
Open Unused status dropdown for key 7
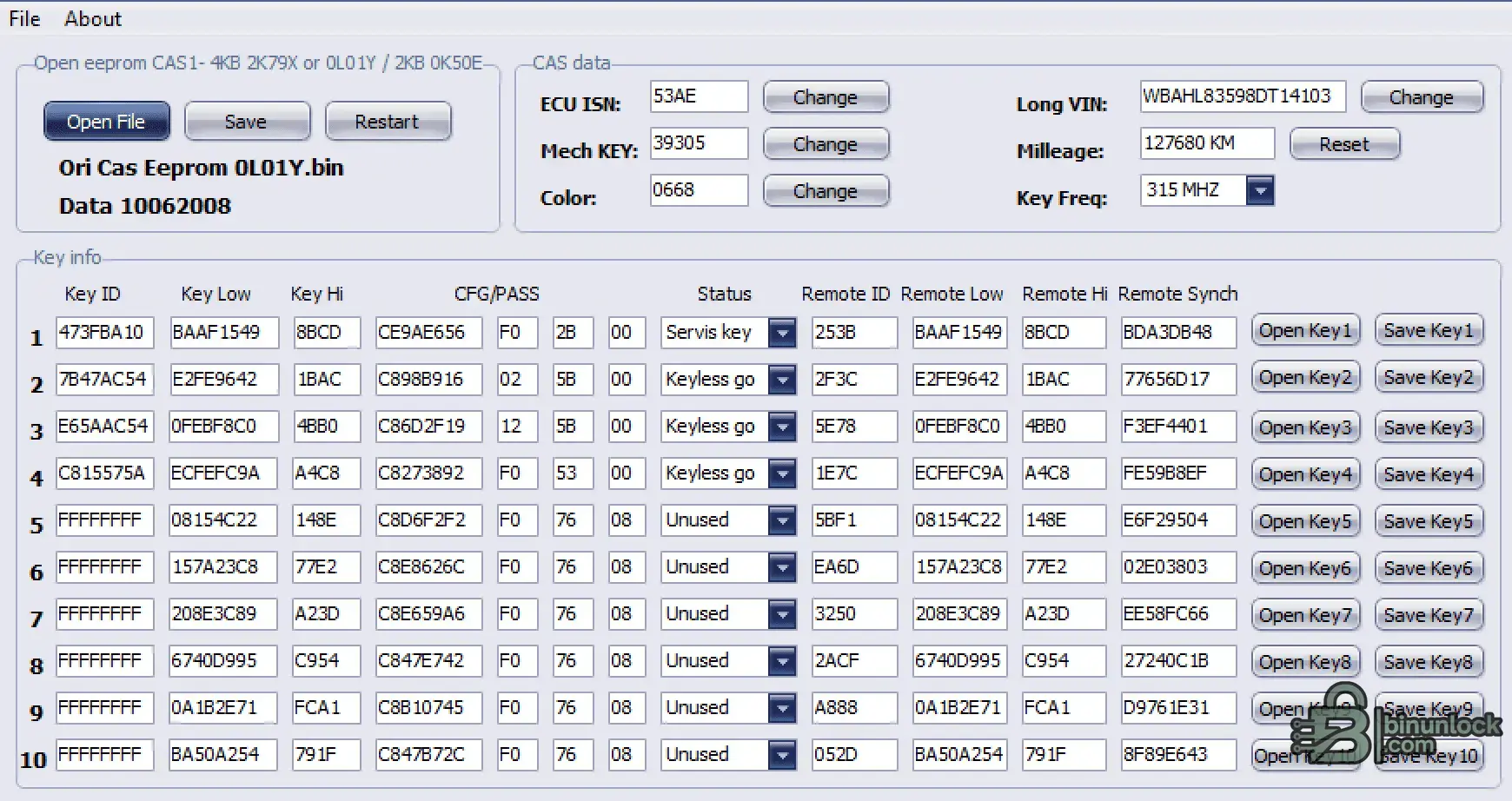click(x=782, y=614)
